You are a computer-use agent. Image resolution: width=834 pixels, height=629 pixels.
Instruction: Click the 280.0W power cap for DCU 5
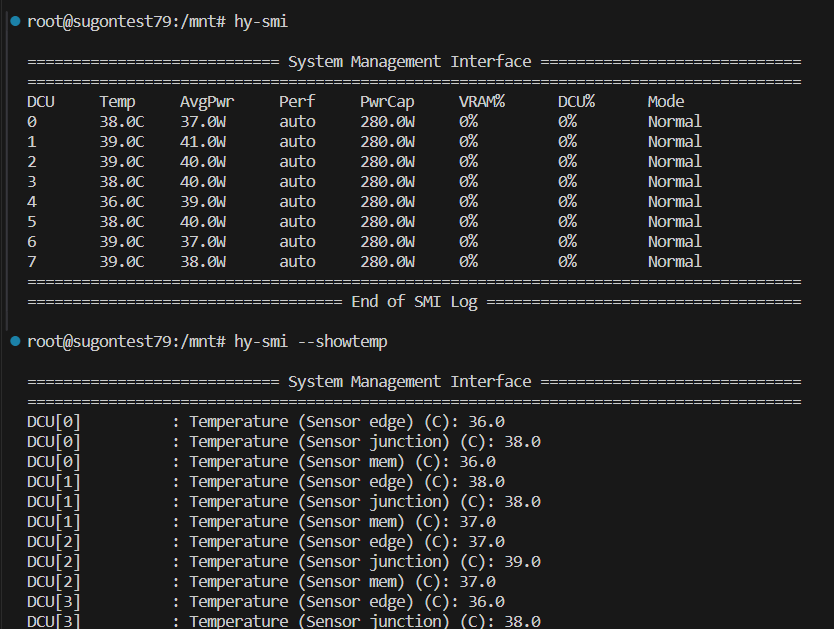pyautogui.click(x=387, y=221)
